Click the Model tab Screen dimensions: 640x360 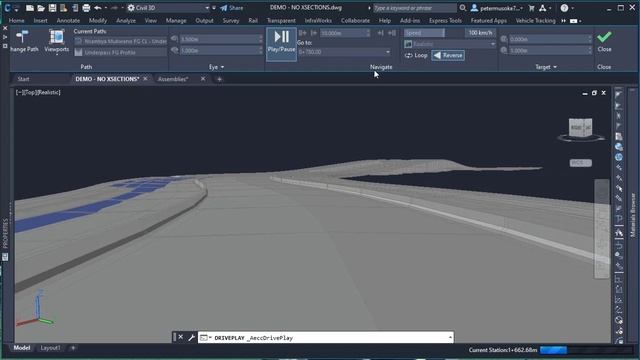point(22,348)
